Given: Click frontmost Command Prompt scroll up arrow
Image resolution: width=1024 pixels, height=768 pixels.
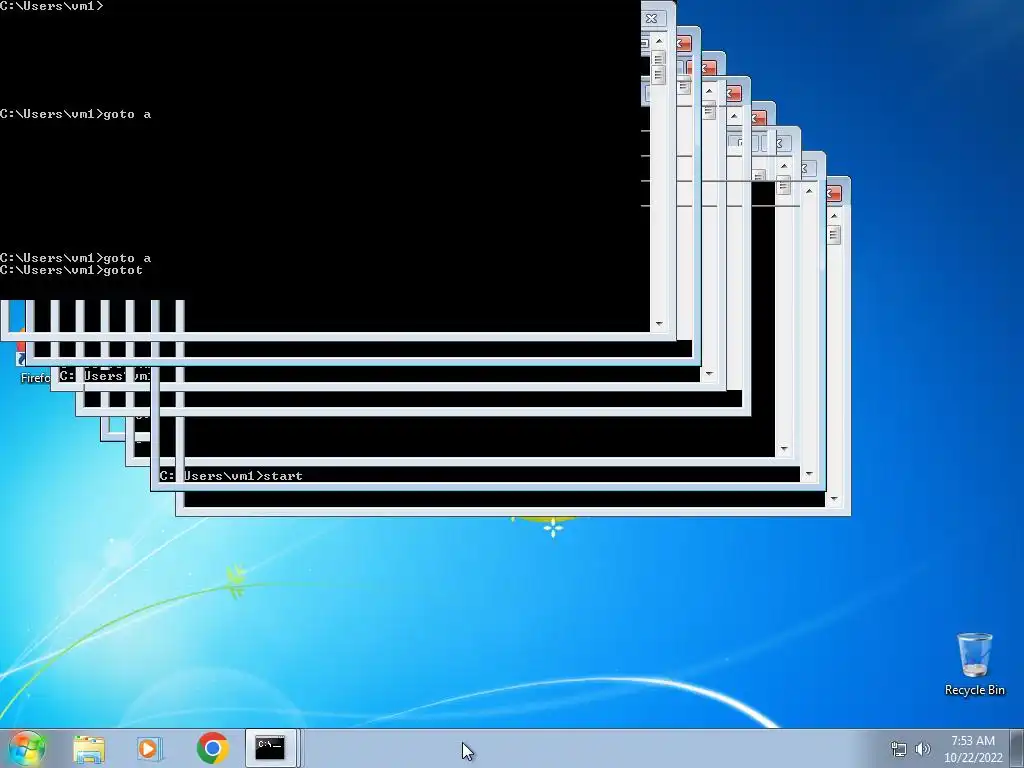Looking at the screenshot, I should click(659, 40).
